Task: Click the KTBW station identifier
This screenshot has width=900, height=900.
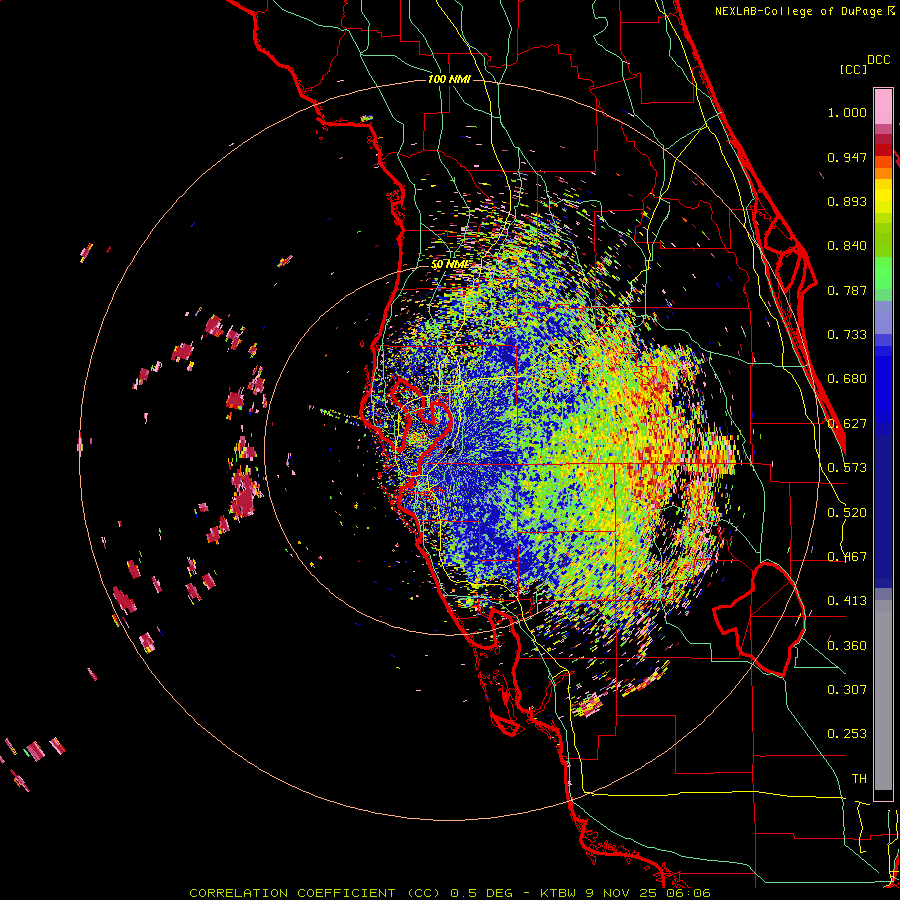Action: (x=559, y=893)
